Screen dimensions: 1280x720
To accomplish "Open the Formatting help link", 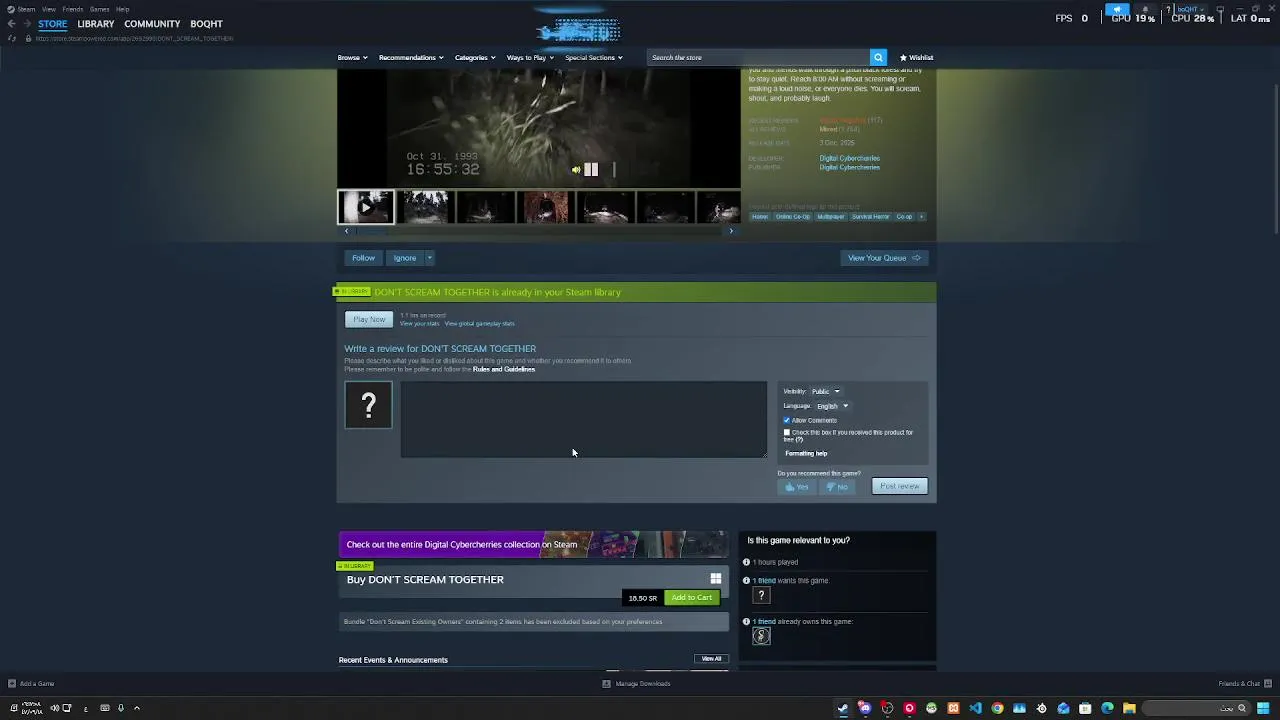I will tap(806, 453).
